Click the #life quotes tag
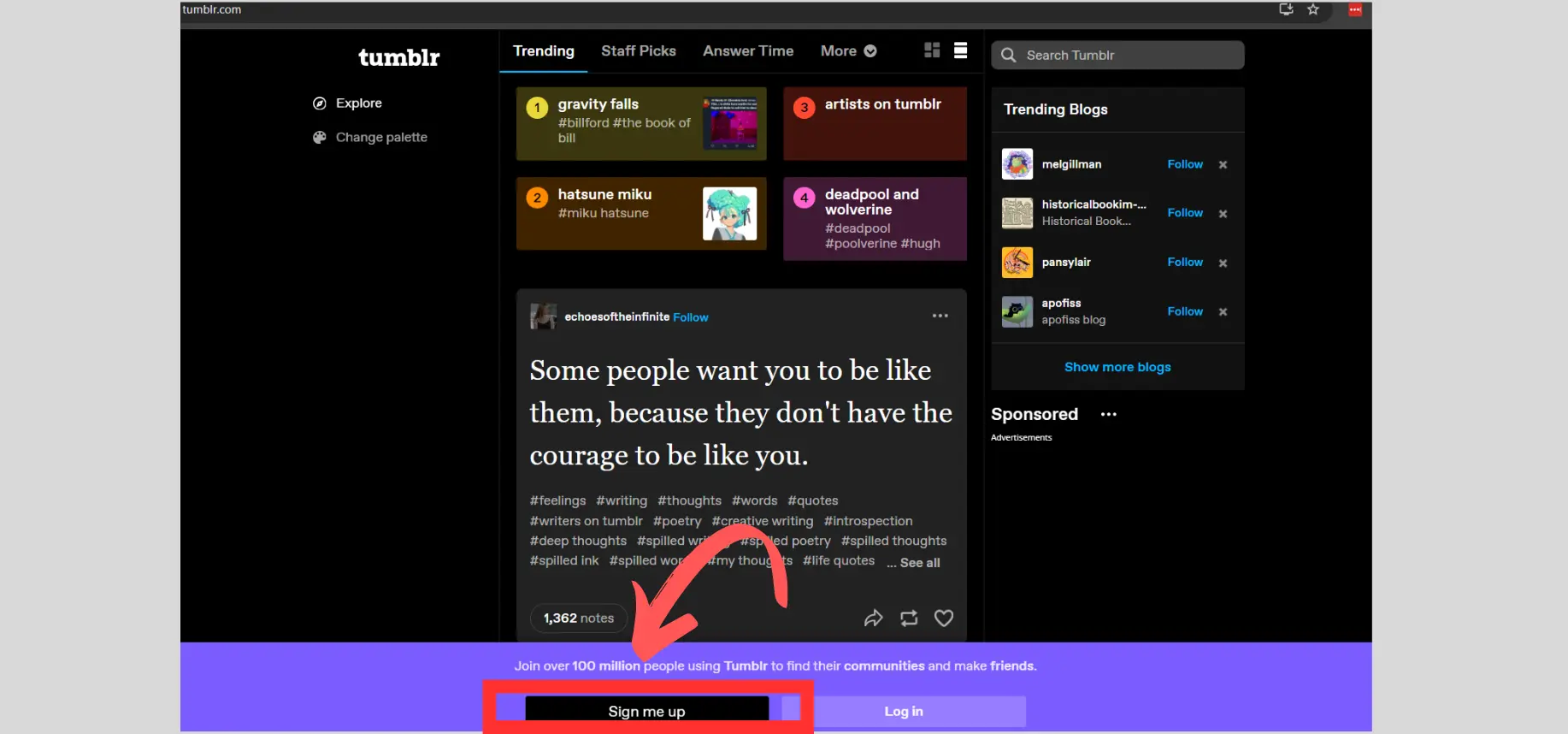 coord(839,560)
